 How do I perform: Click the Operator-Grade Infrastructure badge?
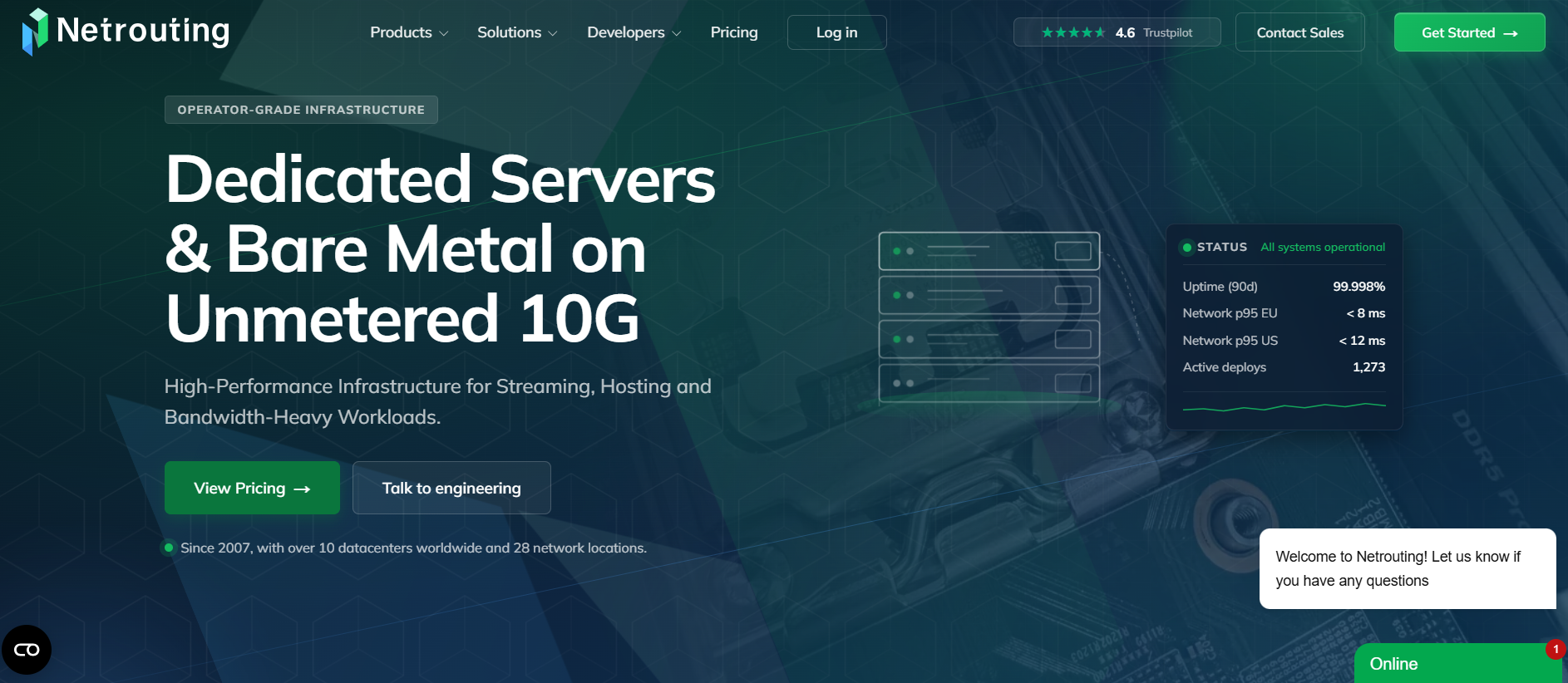pos(301,110)
